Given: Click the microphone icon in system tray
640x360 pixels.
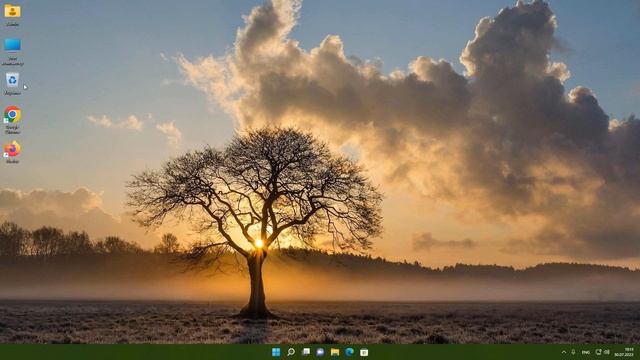Looking at the screenshot, I should [x=573, y=352].
